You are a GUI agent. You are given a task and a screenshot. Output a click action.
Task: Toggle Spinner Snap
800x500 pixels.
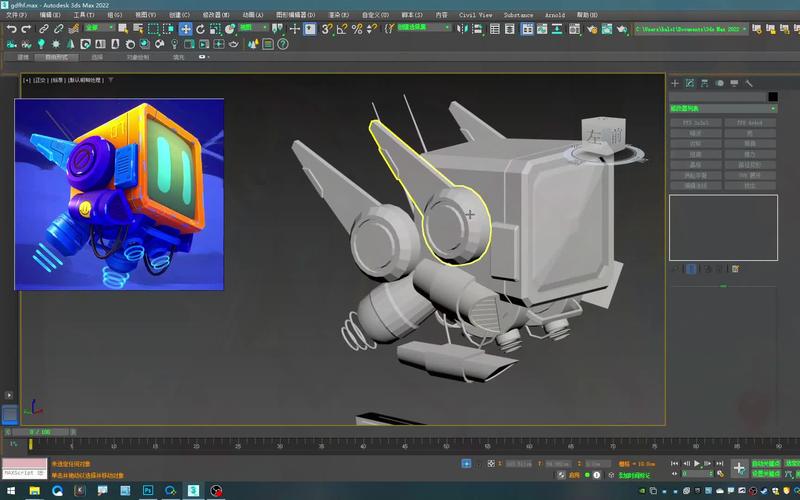tap(372, 29)
